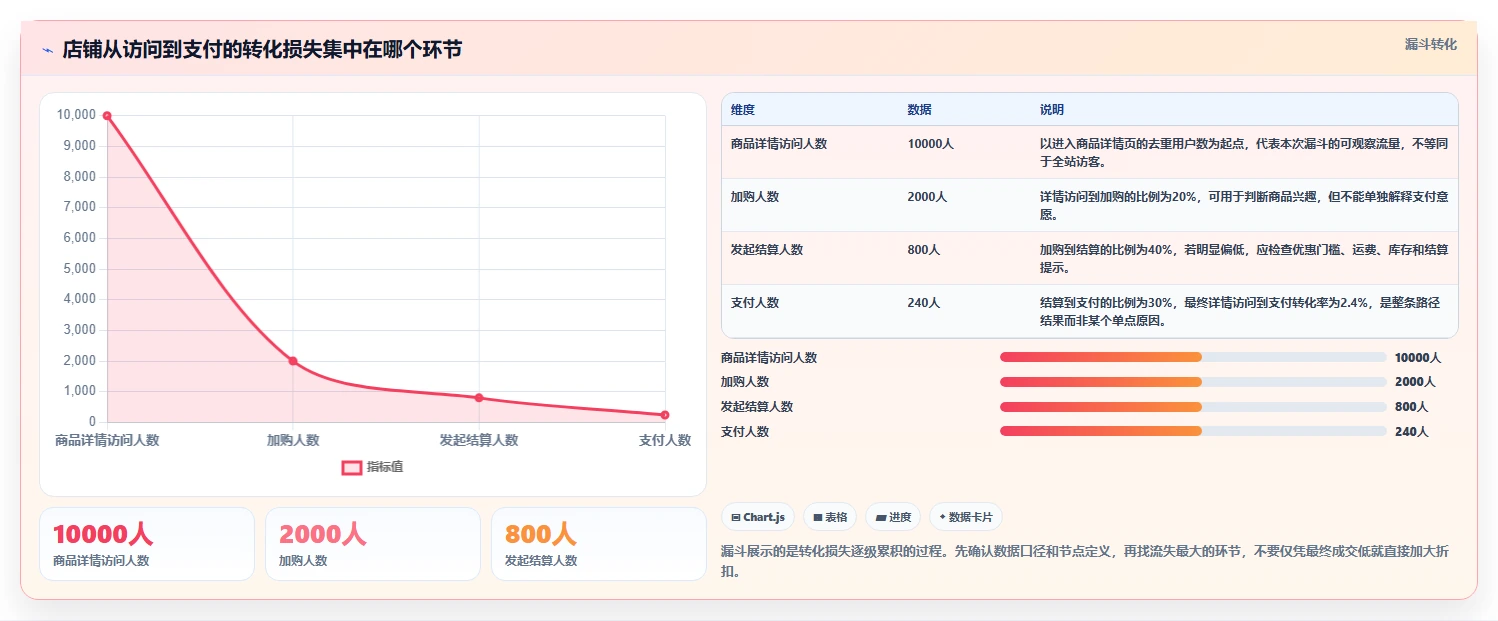Toggle the 指标值 legend item under the chart

coord(373,467)
